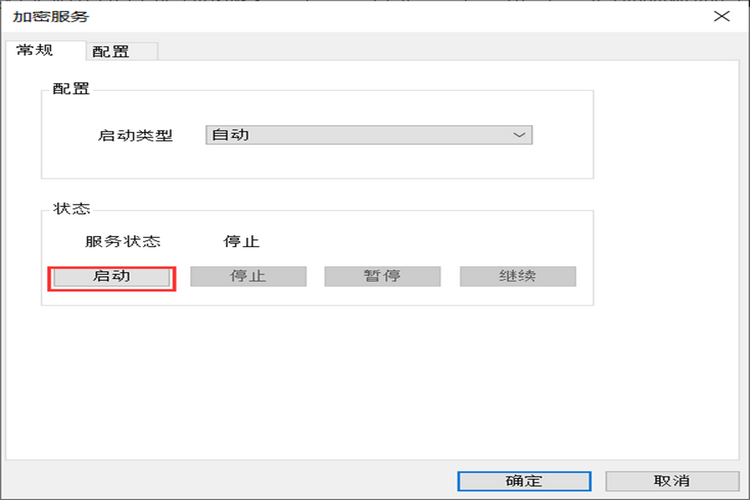The width and height of the screenshot is (750, 500).
Task: Click the 停止 status value text
Action: pyautogui.click(x=241, y=241)
